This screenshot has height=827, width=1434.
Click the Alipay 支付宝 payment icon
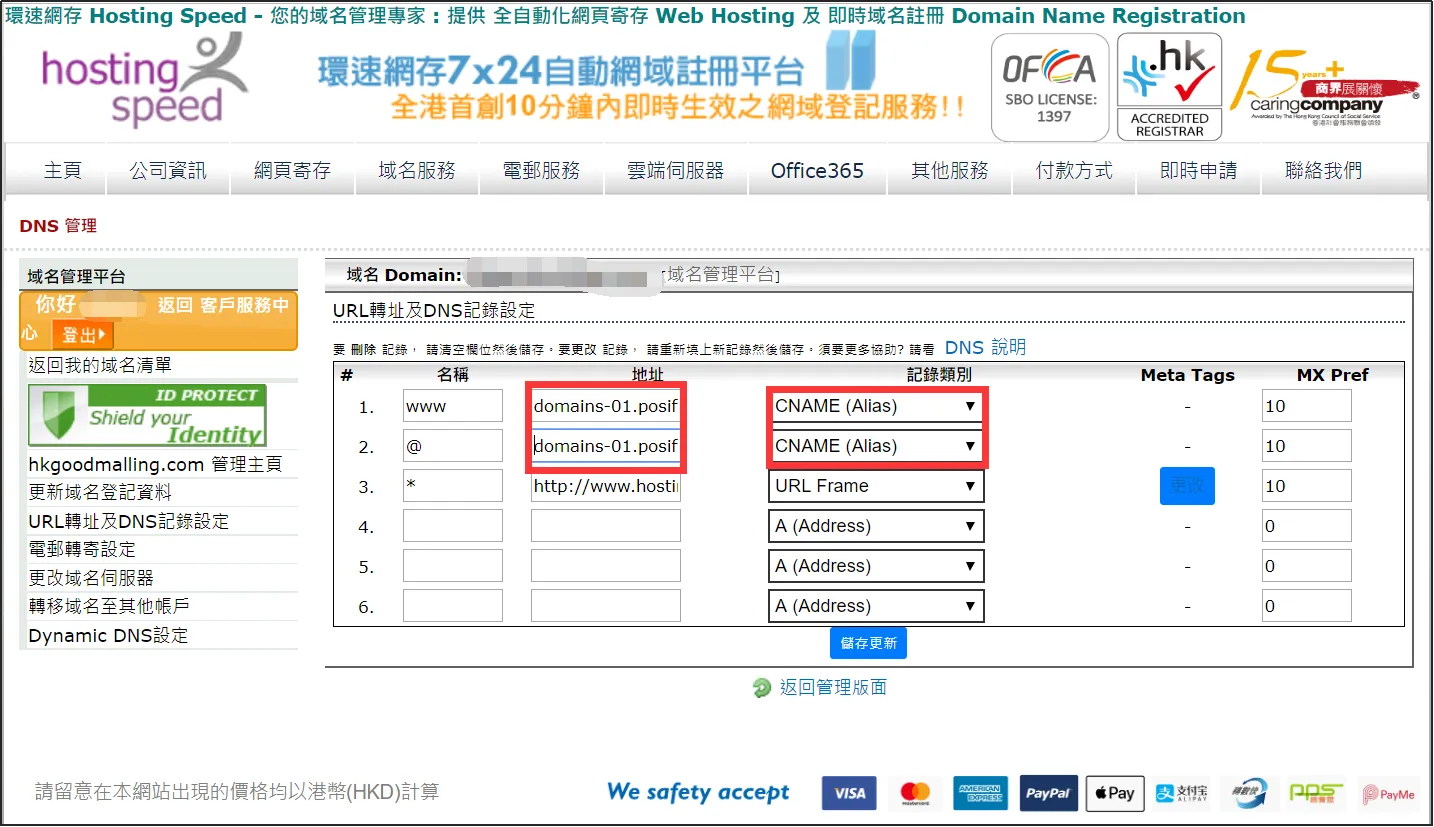point(1180,793)
